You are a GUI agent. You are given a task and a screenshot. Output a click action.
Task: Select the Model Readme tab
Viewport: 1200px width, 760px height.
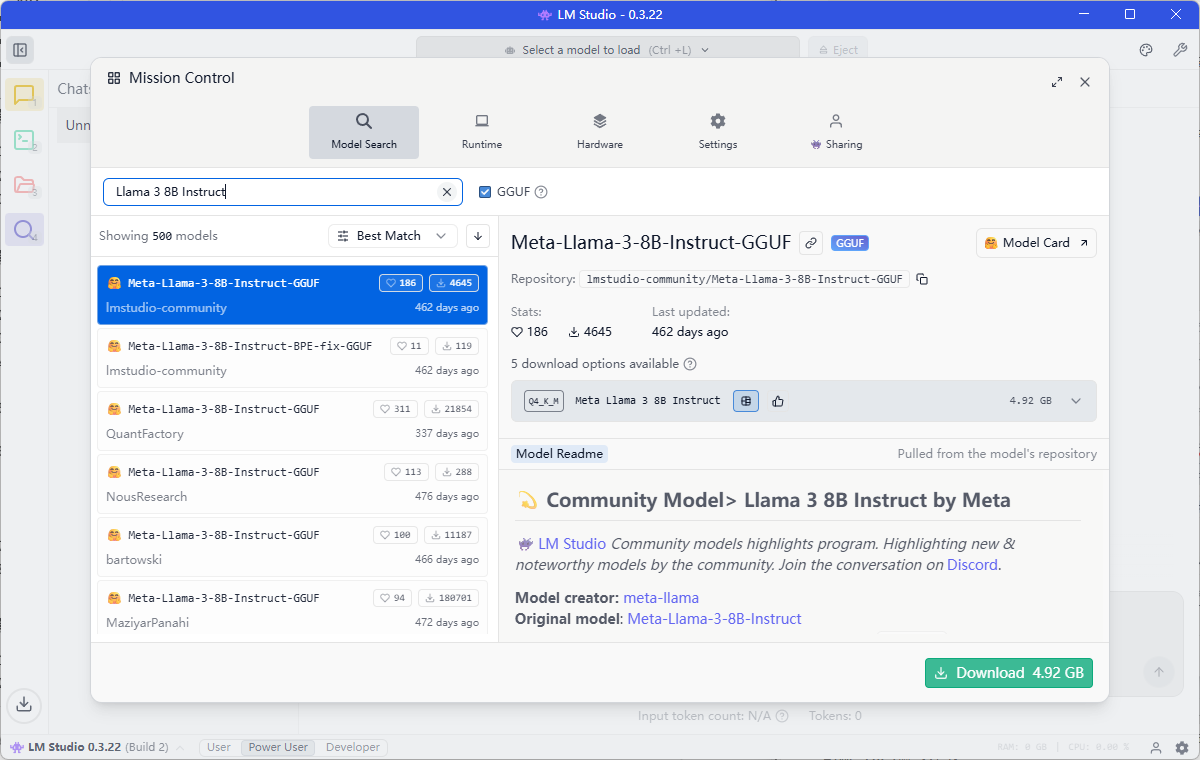[x=559, y=454]
